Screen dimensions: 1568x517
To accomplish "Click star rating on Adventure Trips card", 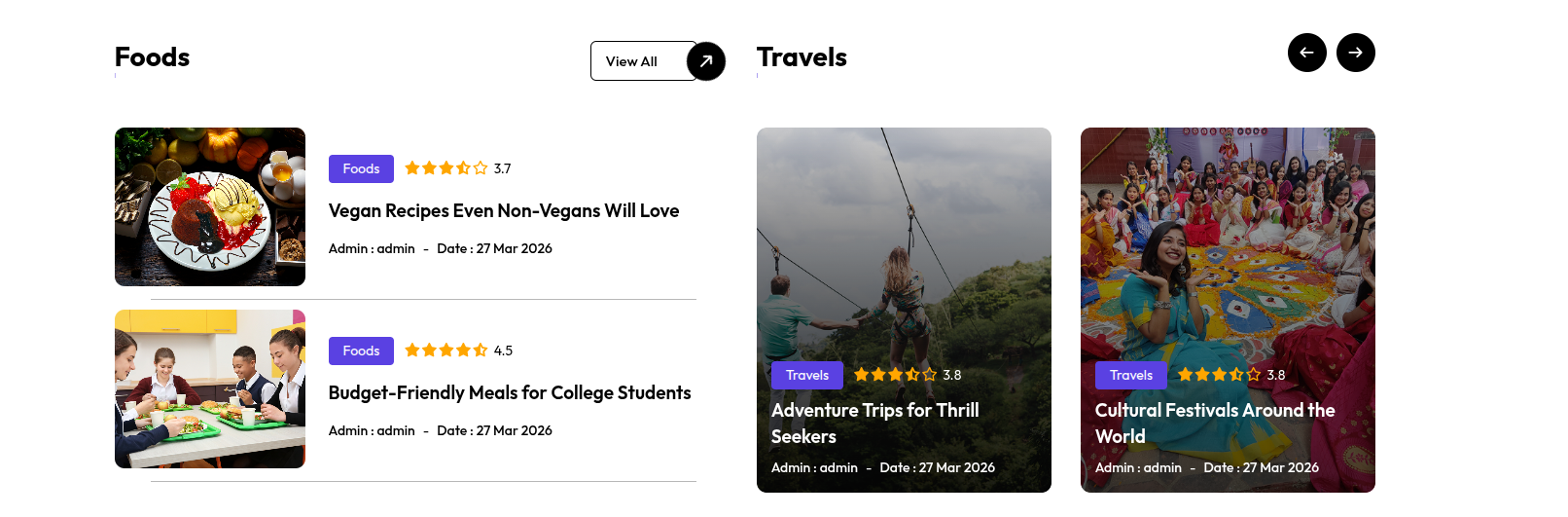I will [x=895, y=375].
